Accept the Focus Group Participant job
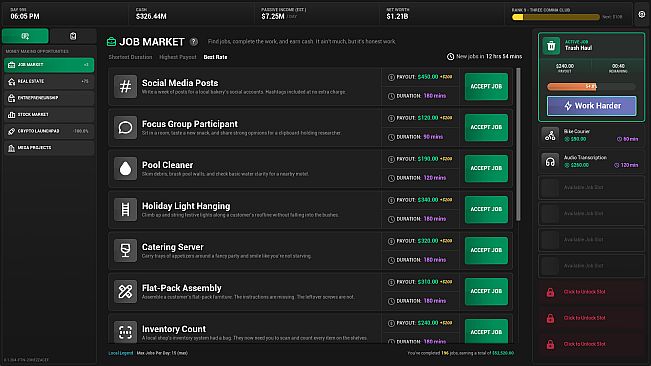Screen dimensions: 651x366 click(x=486, y=127)
